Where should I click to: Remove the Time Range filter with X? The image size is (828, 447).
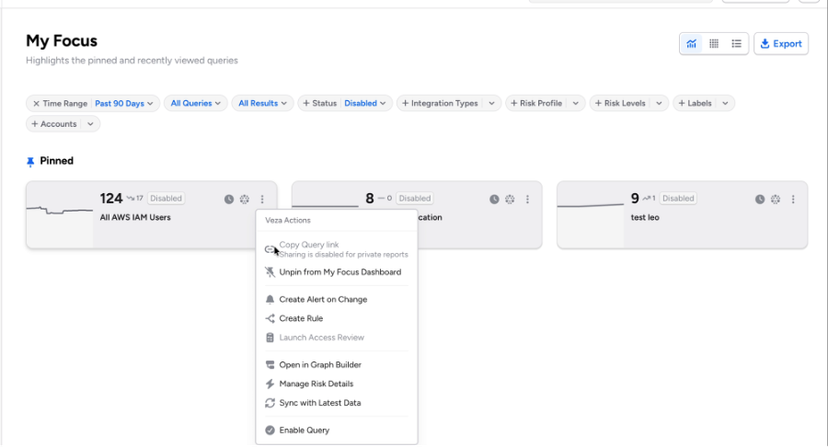(x=36, y=104)
